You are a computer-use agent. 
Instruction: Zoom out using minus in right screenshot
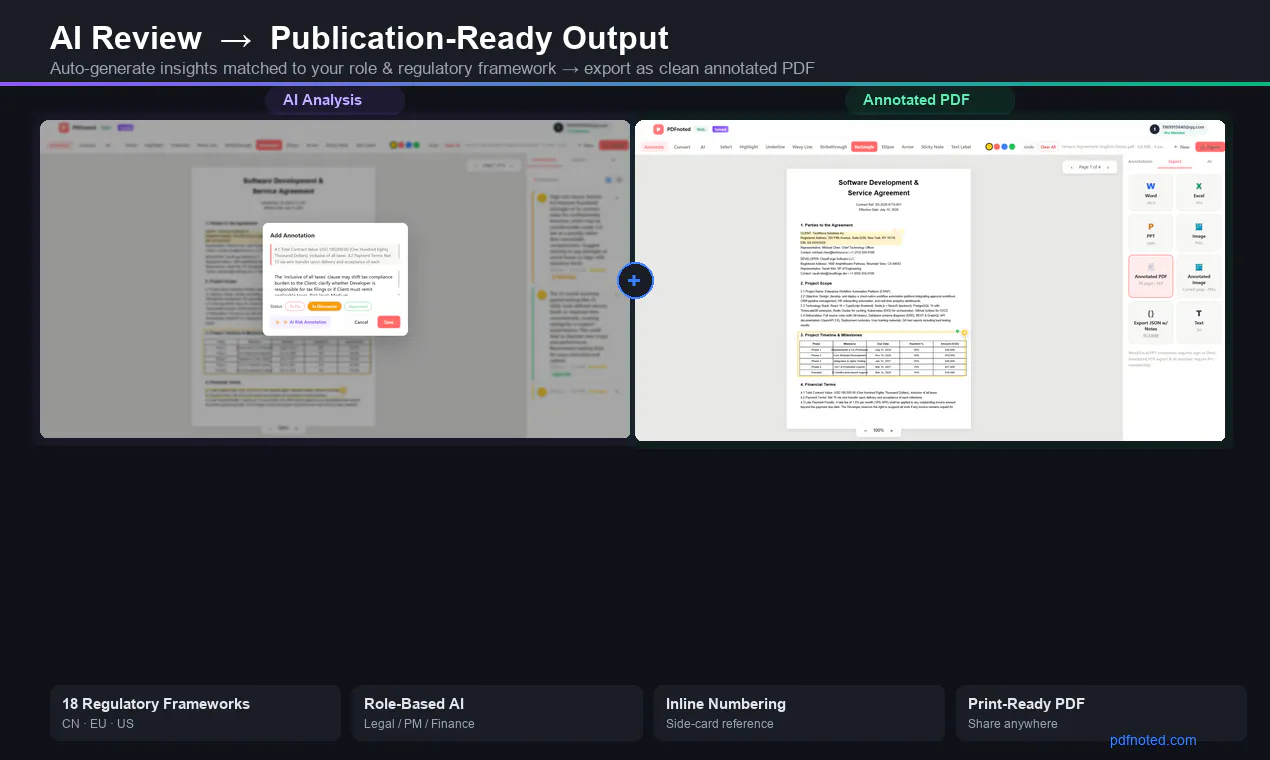(865, 430)
